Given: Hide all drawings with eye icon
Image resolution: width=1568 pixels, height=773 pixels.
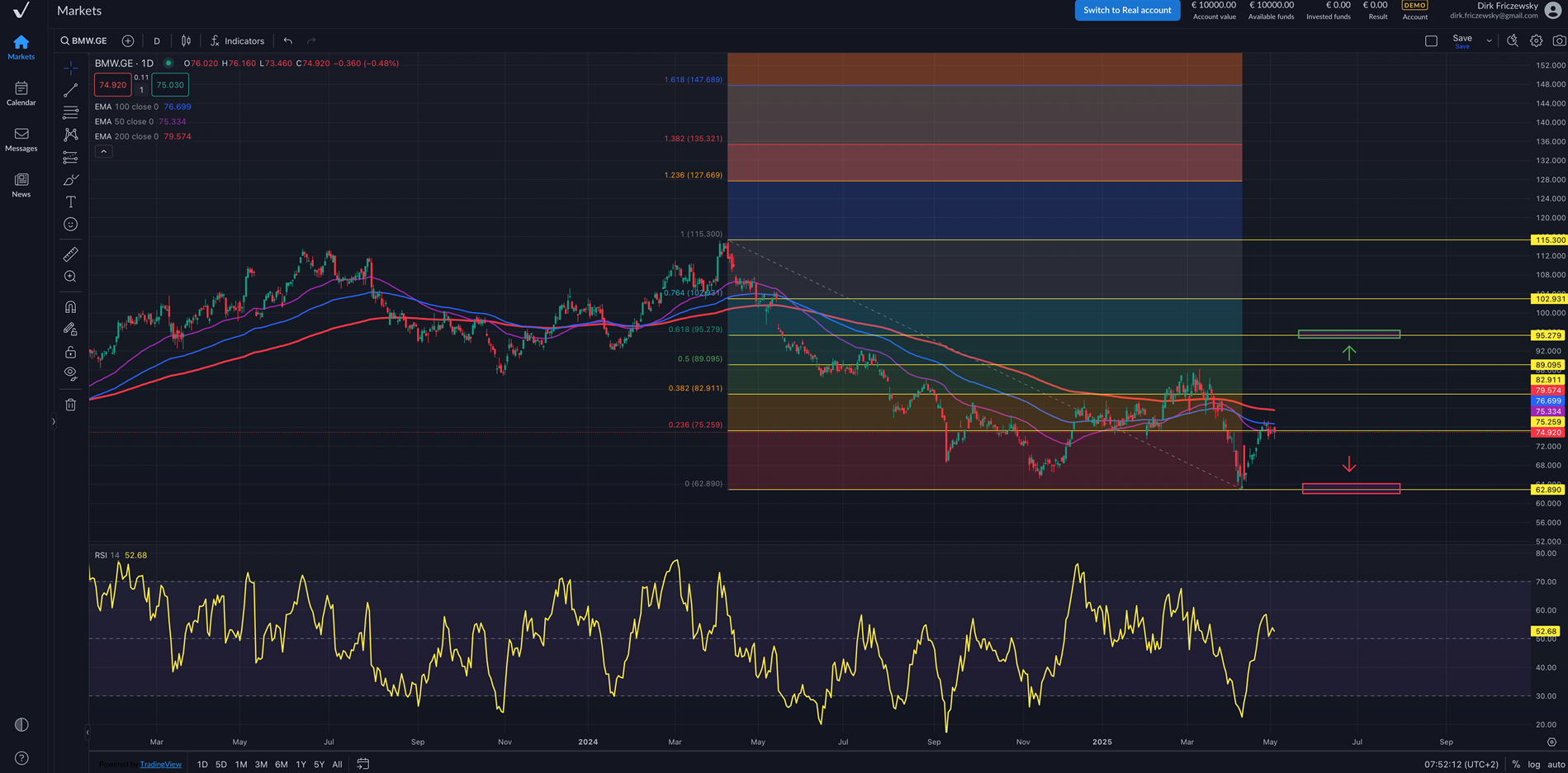Looking at the screenshot, I should tap(71, 373).
